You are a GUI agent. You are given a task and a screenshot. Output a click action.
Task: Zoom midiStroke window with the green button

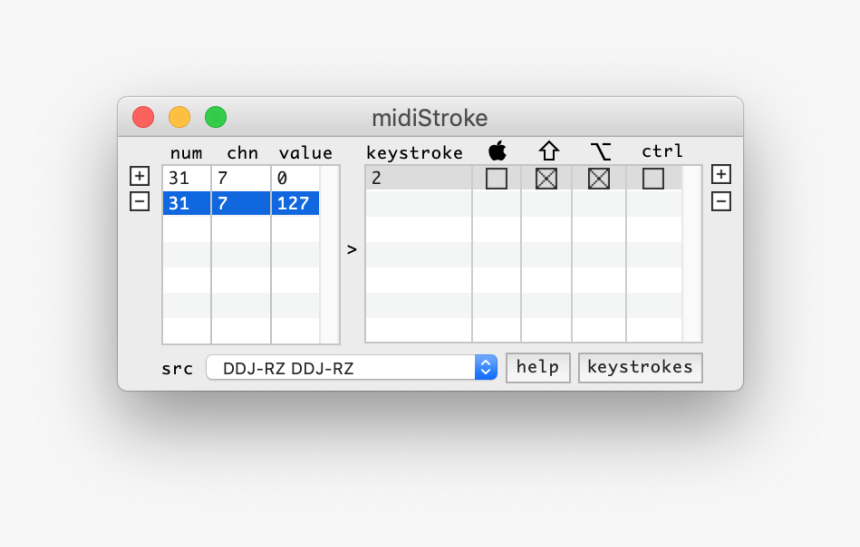click(216, 117)
